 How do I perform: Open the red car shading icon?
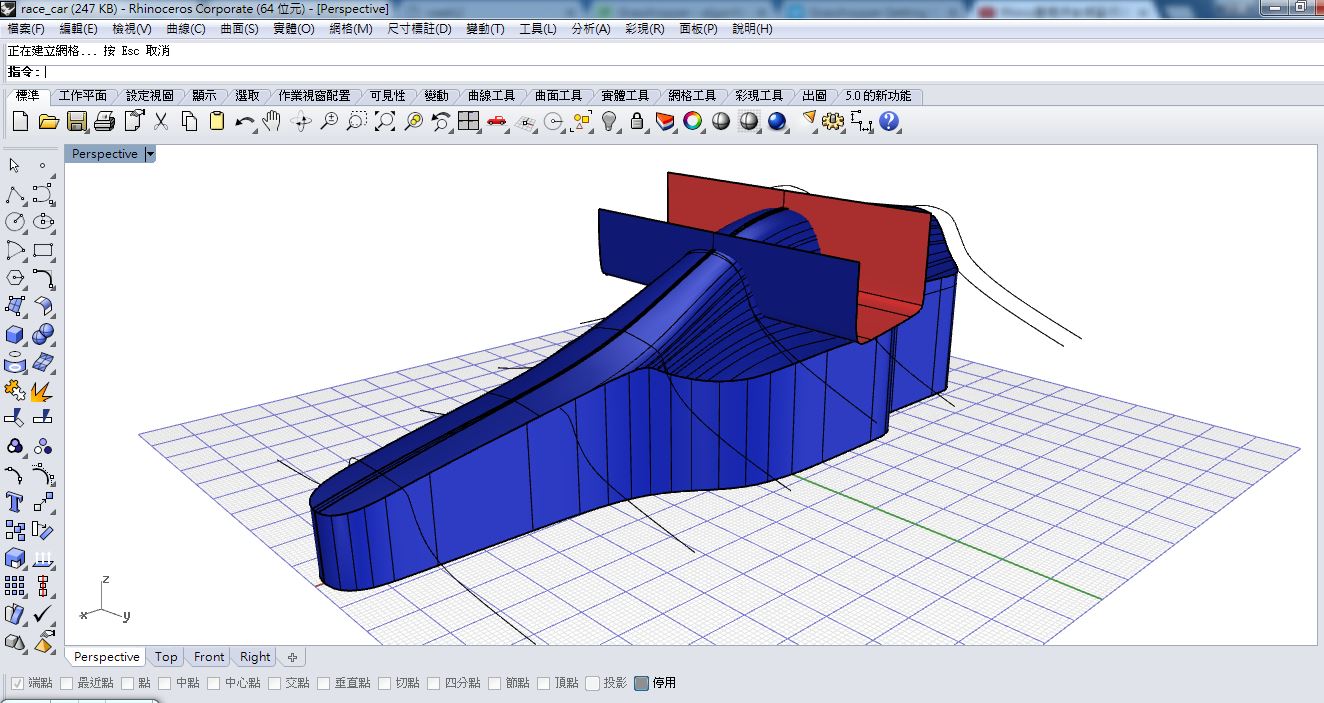click(497, 122)
